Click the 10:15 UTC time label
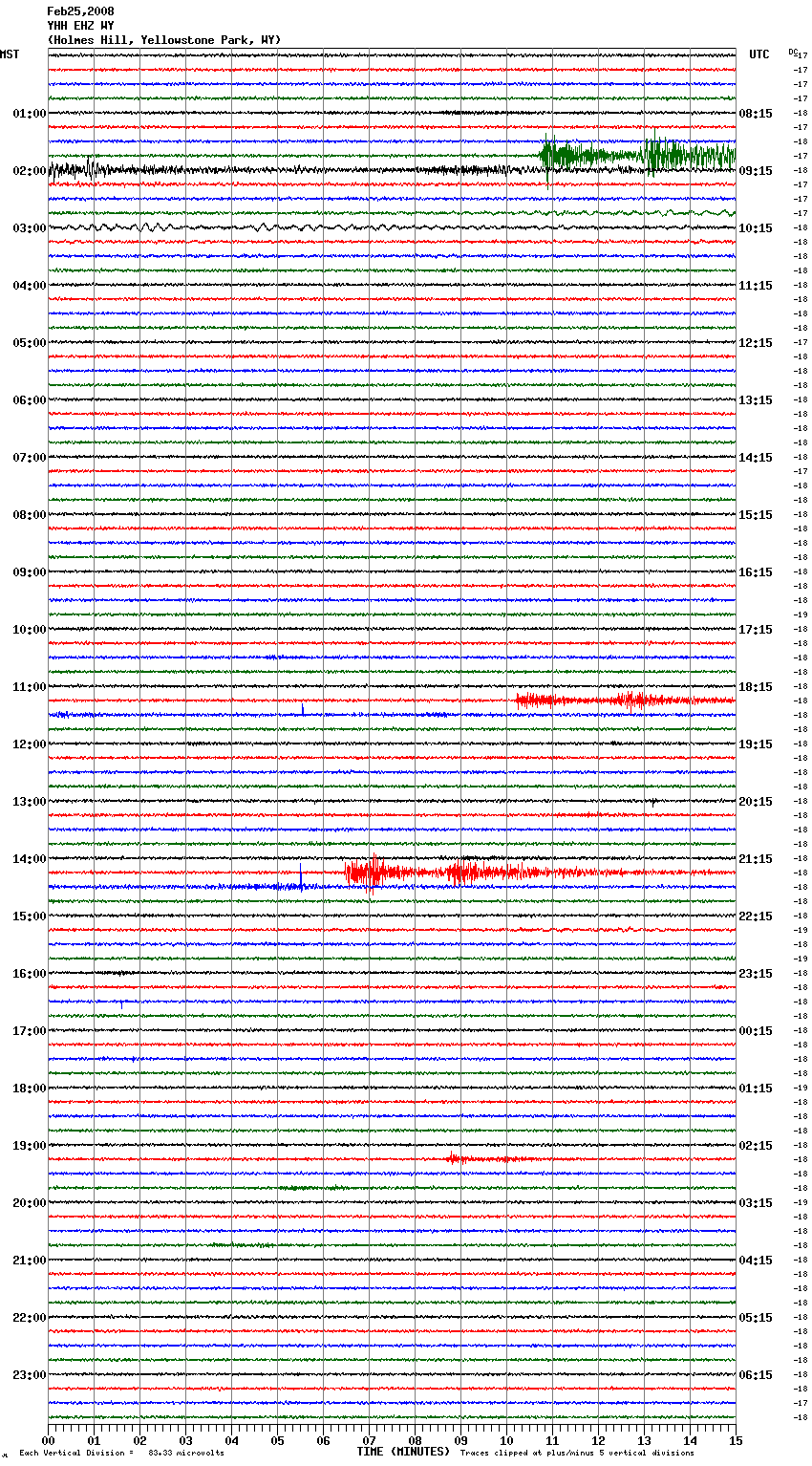812x1466 pixels. tap(756, 228)
